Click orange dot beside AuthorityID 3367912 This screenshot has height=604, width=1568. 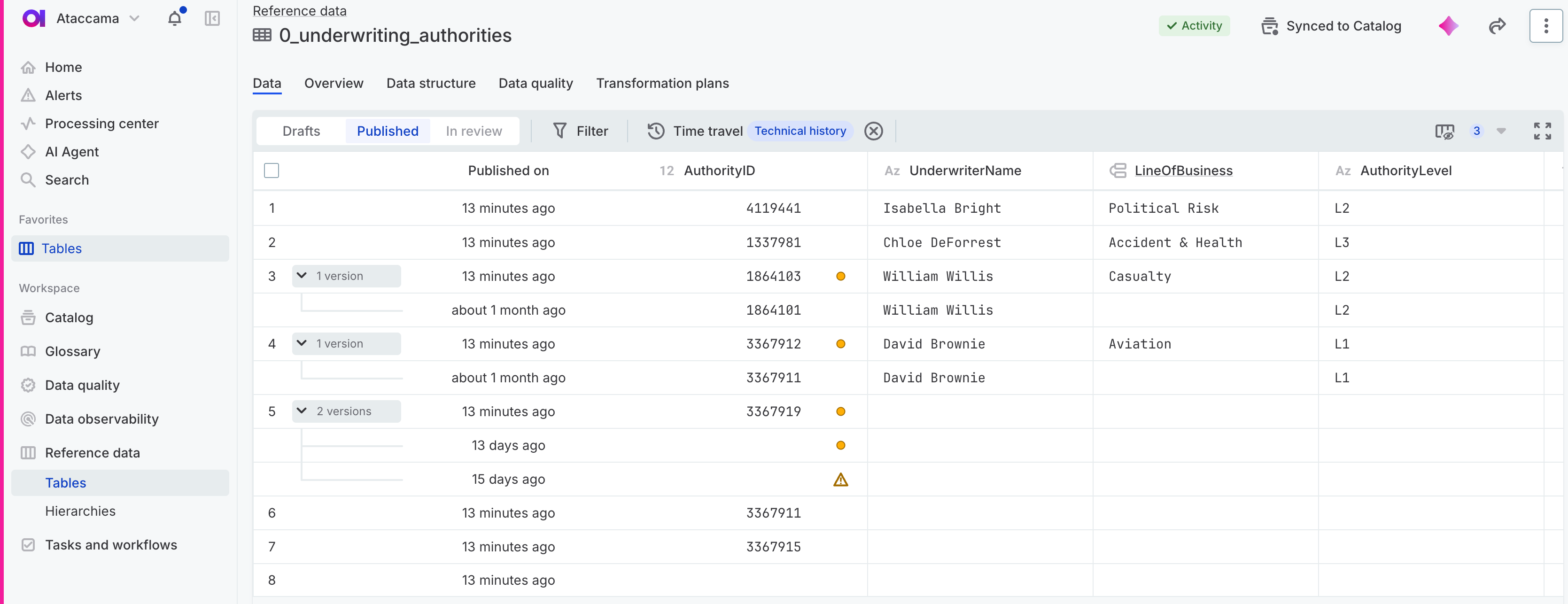[x=841, y=344]
